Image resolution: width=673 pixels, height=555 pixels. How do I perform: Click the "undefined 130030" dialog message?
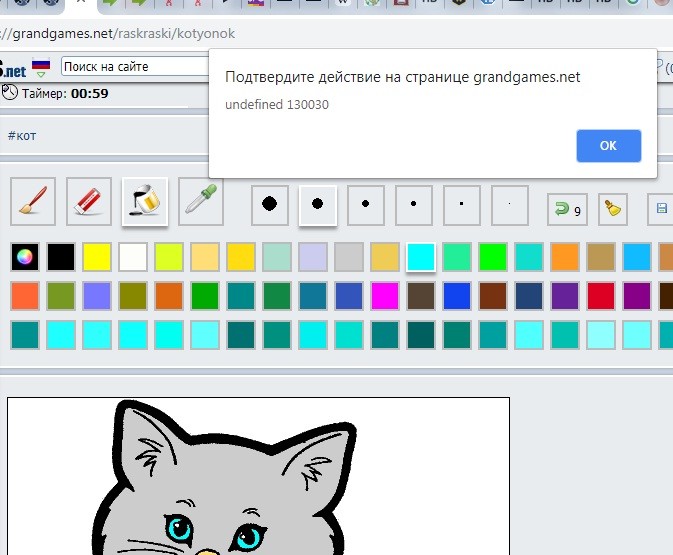[277, 105]
